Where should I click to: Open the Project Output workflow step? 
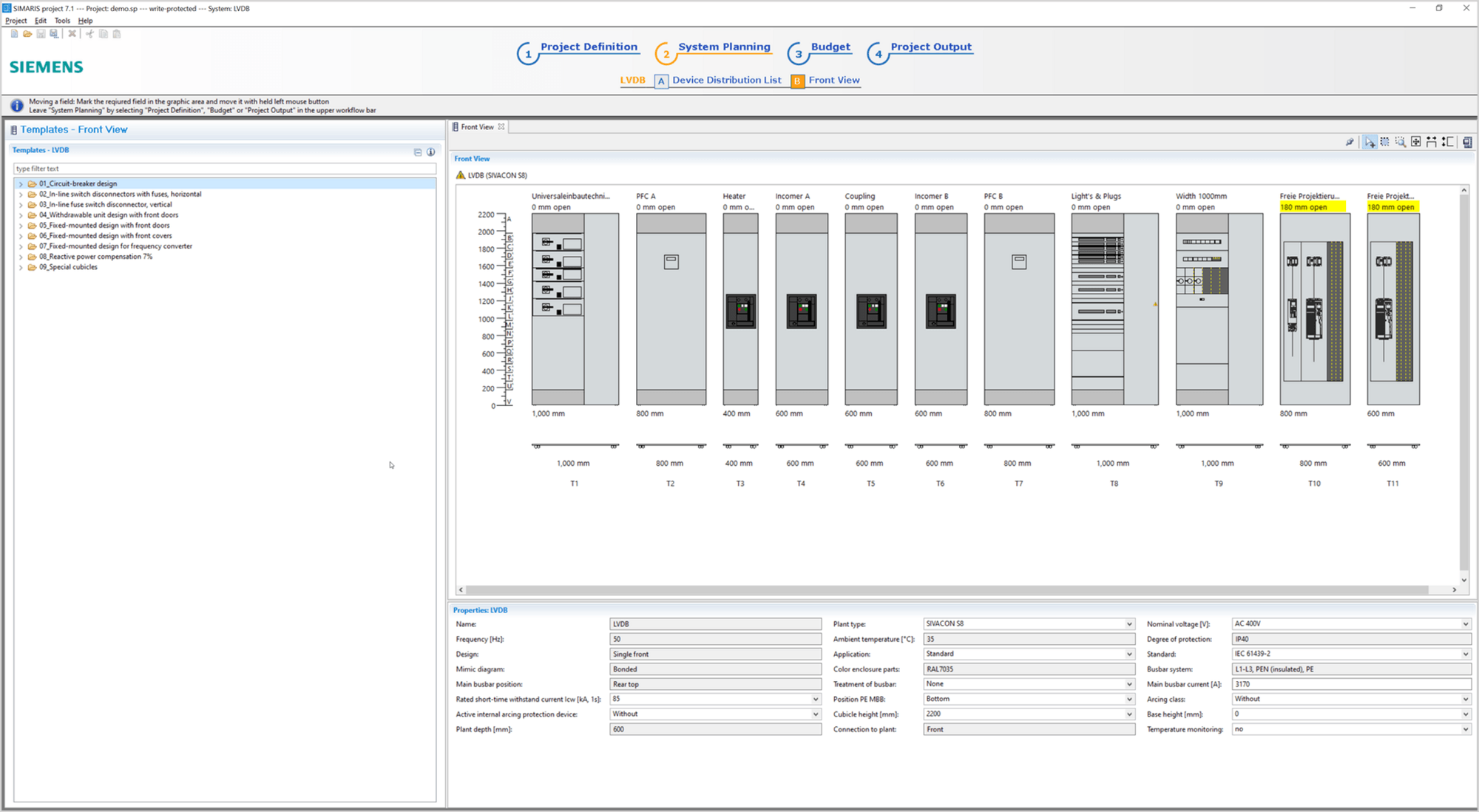(931, 46)
